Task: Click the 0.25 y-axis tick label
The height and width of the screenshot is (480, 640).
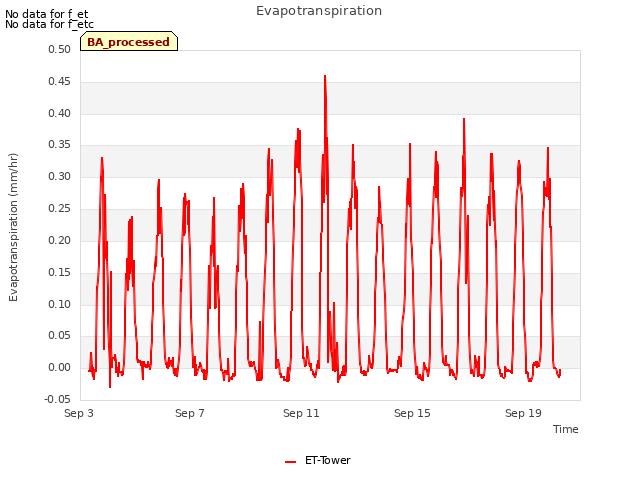Action: coord(60,208)
